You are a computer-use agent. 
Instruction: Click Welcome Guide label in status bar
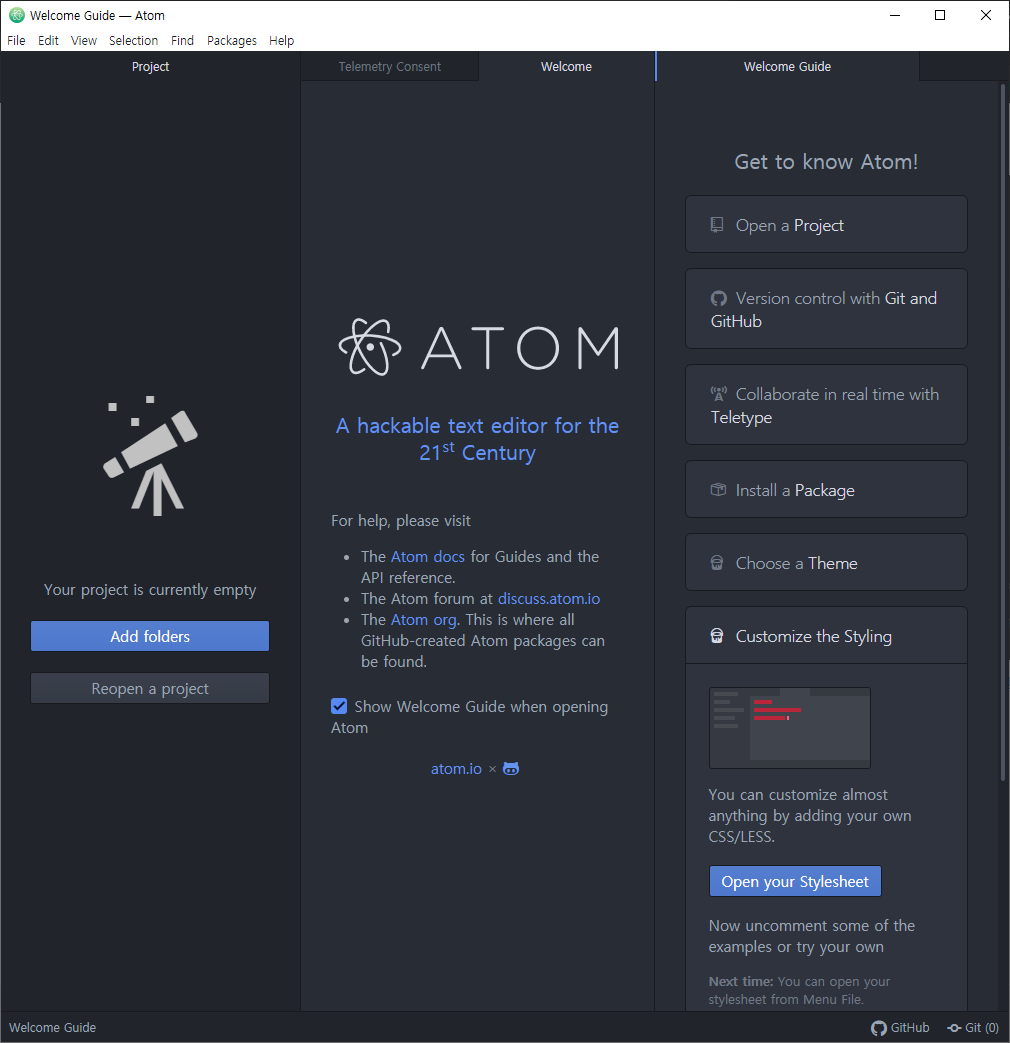click(53, 1028)
